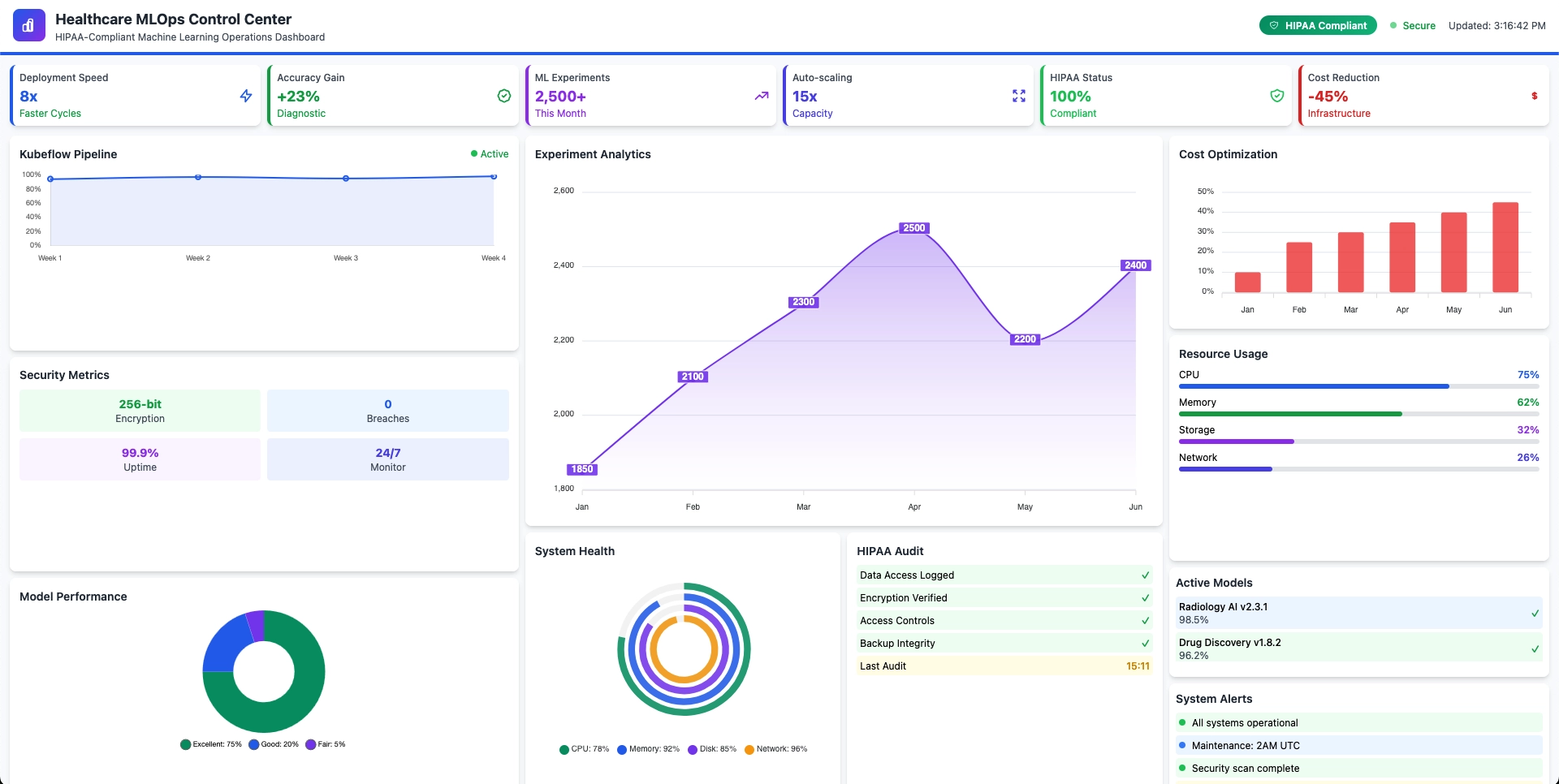The width and height of the screenshot is (1559, 784).
Task: Click the status dot on All systems operational alert
Action: pos(1183,722)
